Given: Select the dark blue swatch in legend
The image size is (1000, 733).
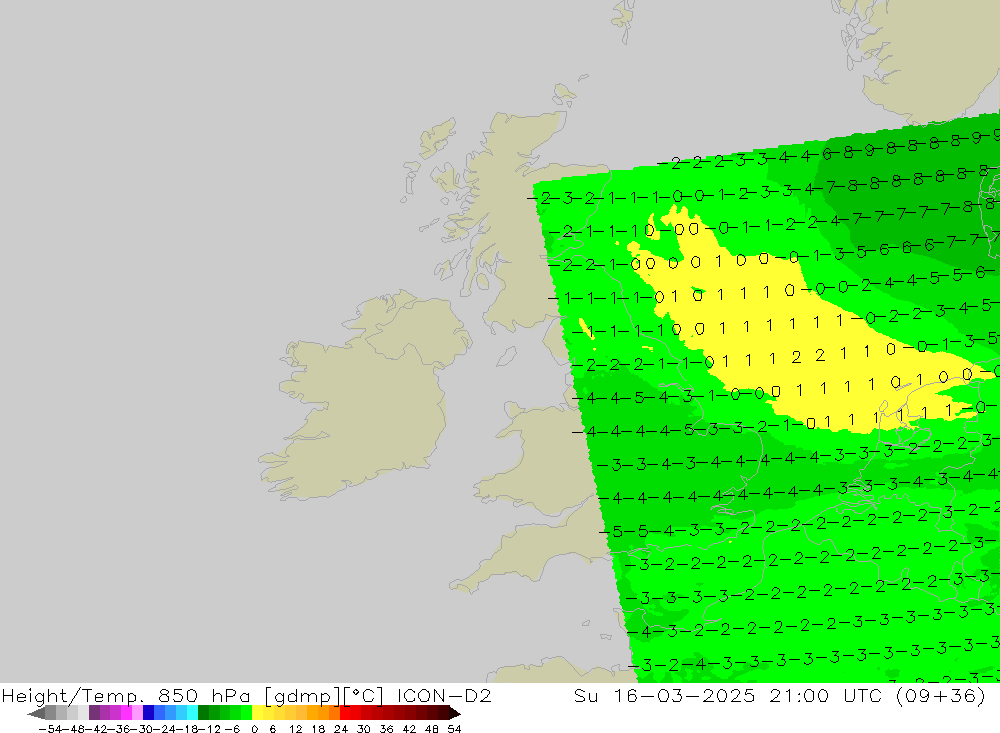Looking at the screenshot, I should (x=148, y=713).
